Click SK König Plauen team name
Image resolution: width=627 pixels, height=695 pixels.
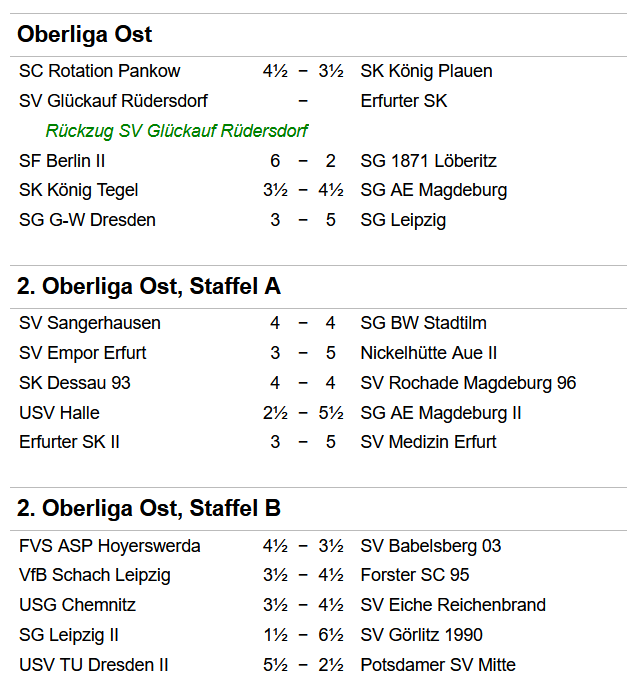point(426,71)
